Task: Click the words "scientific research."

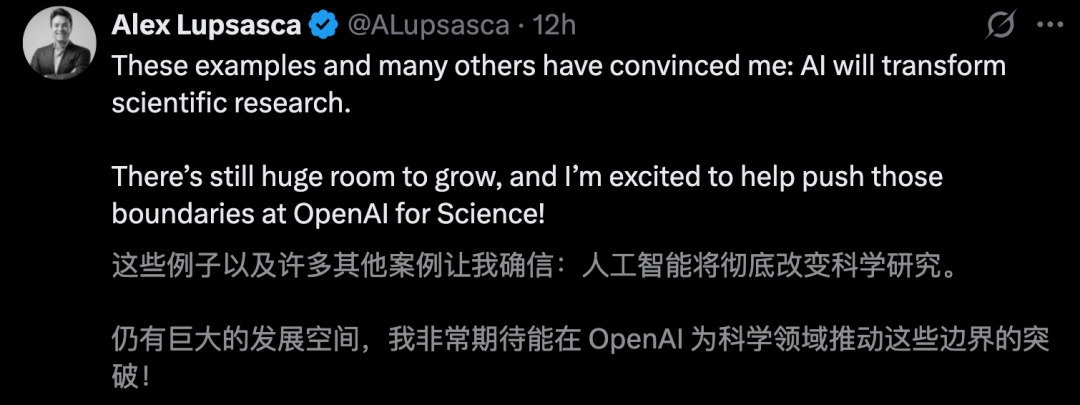Action: tap(231, 103)
